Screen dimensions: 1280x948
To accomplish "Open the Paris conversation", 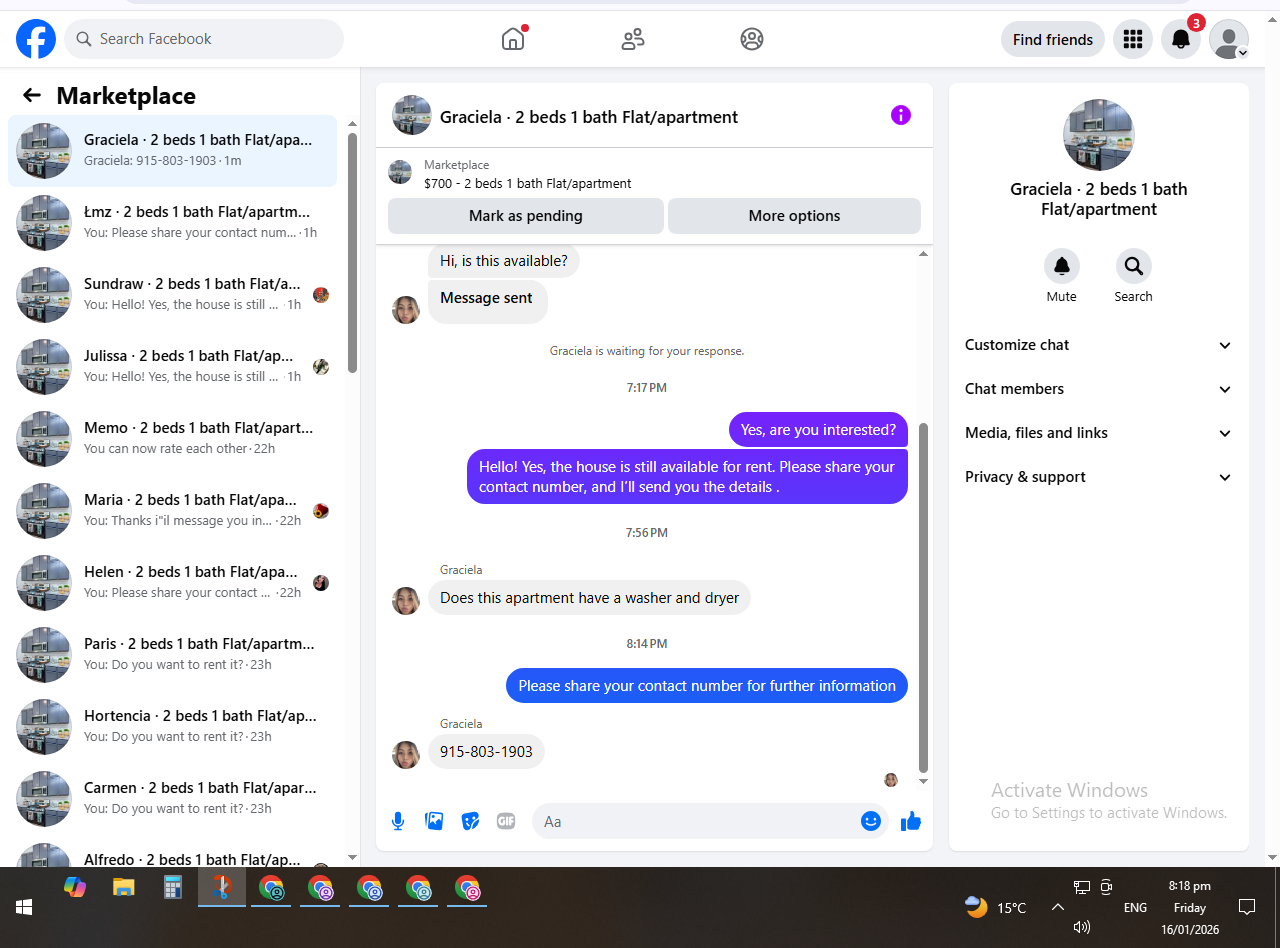I will point(172,655).
